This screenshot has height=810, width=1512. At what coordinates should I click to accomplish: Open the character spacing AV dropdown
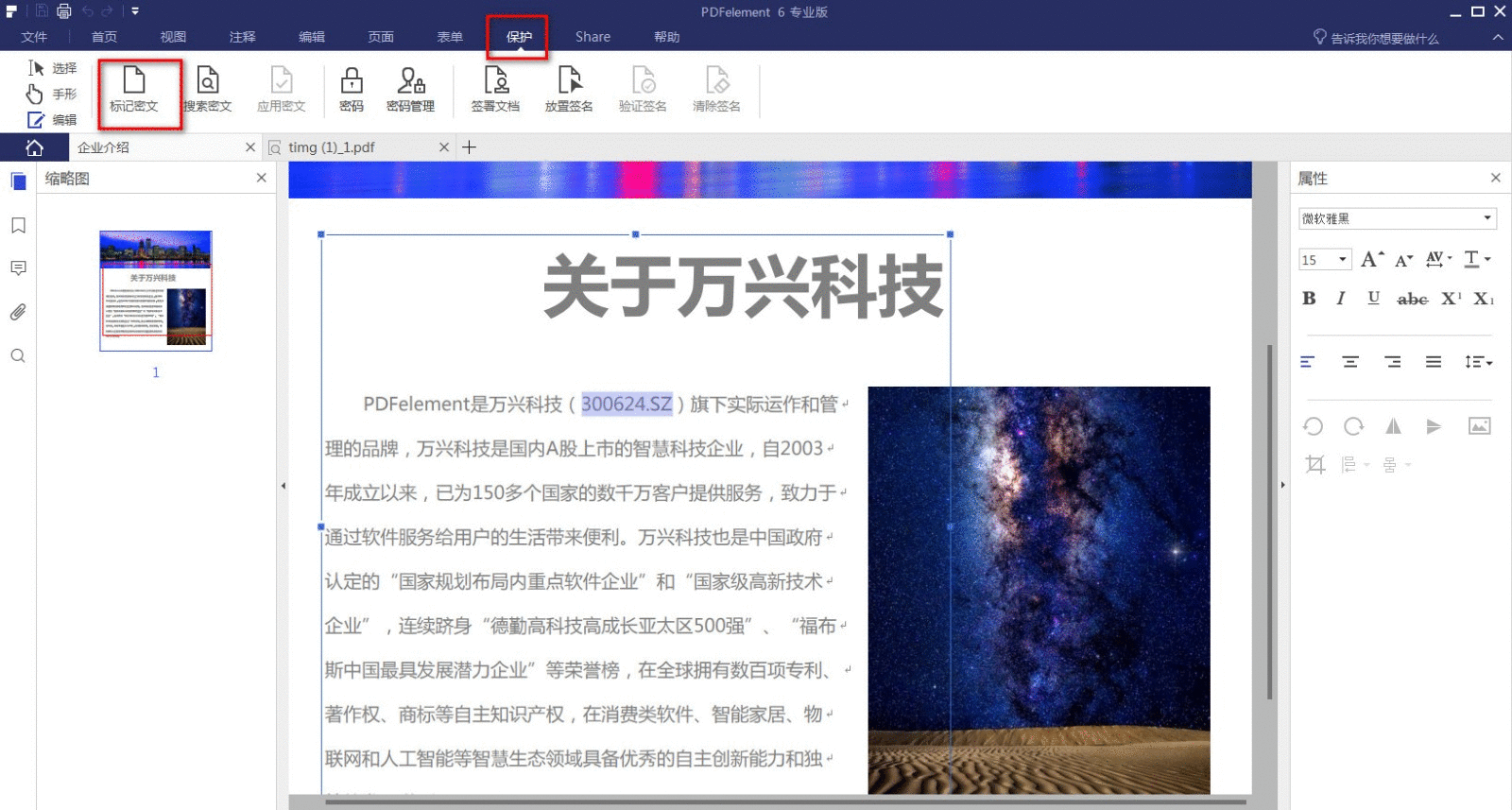click(1439, 259)
